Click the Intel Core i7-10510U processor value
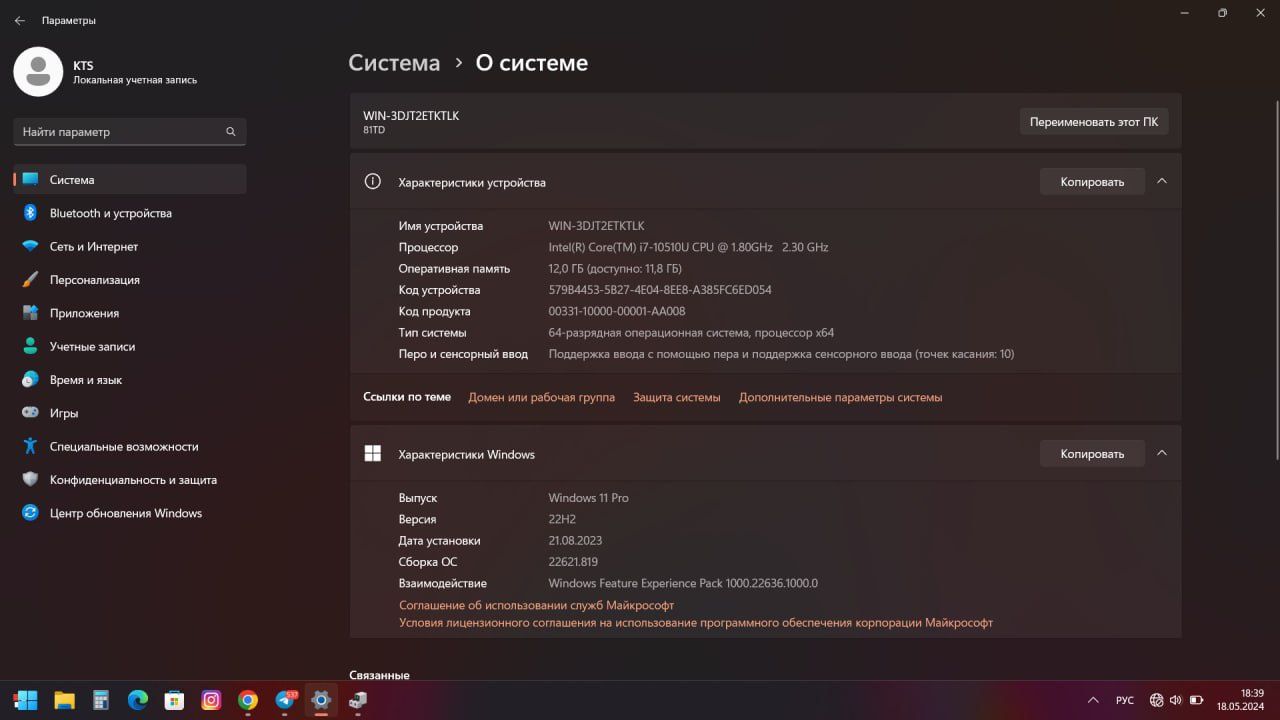This screenshot has width=1280, height=720. [x=688, y=247]
